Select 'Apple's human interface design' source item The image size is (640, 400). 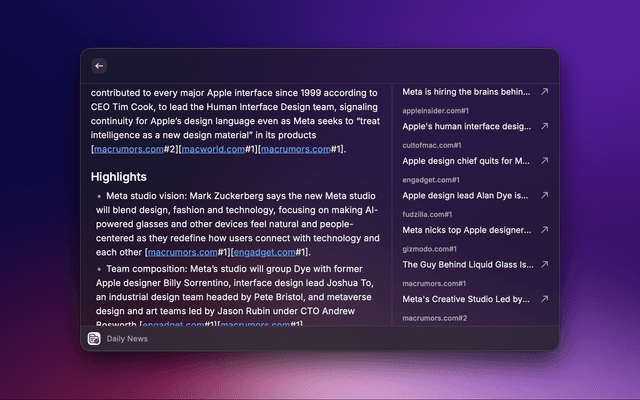point(466,127)
